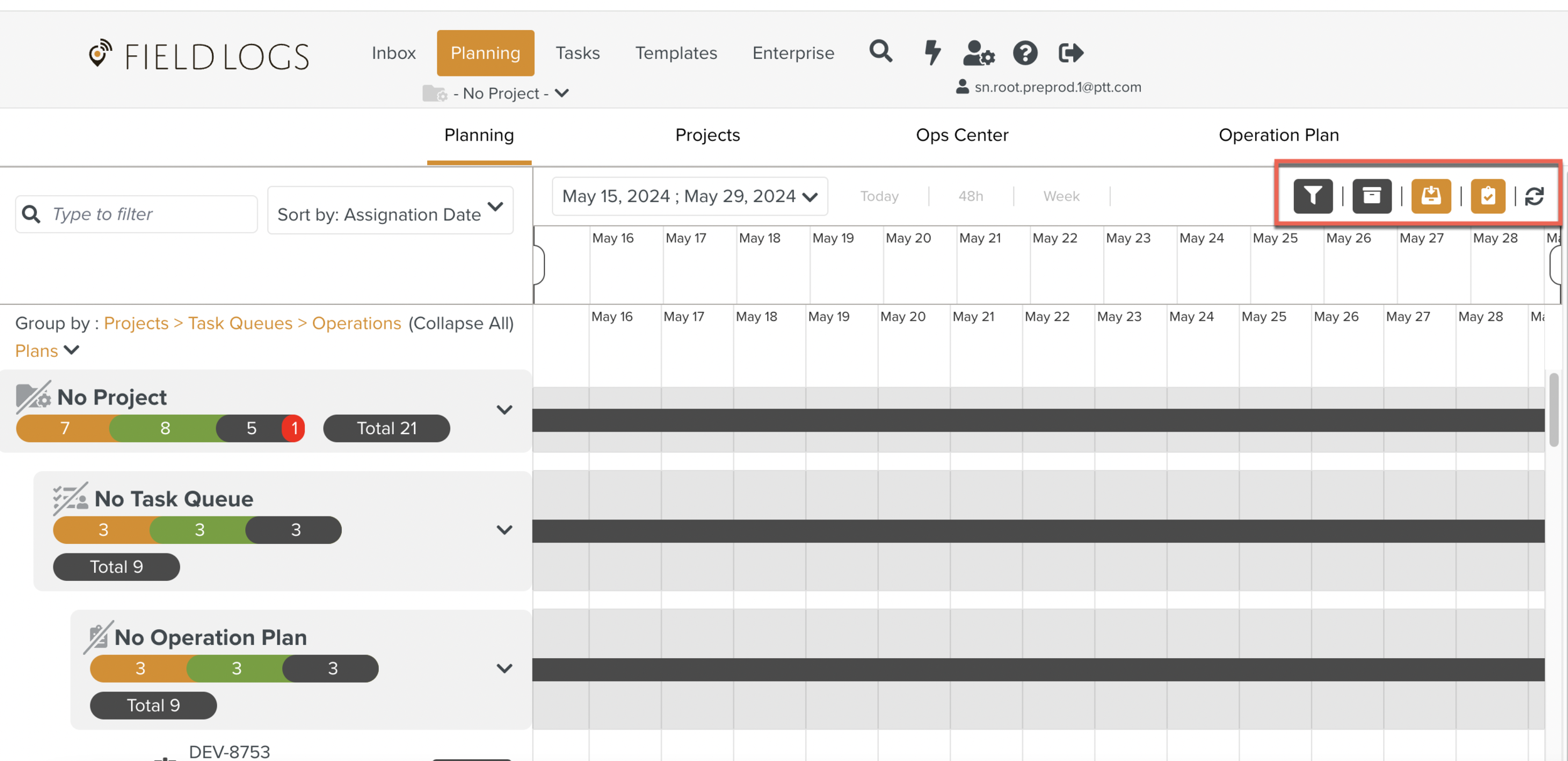Open the Tasks menu item

577,53
